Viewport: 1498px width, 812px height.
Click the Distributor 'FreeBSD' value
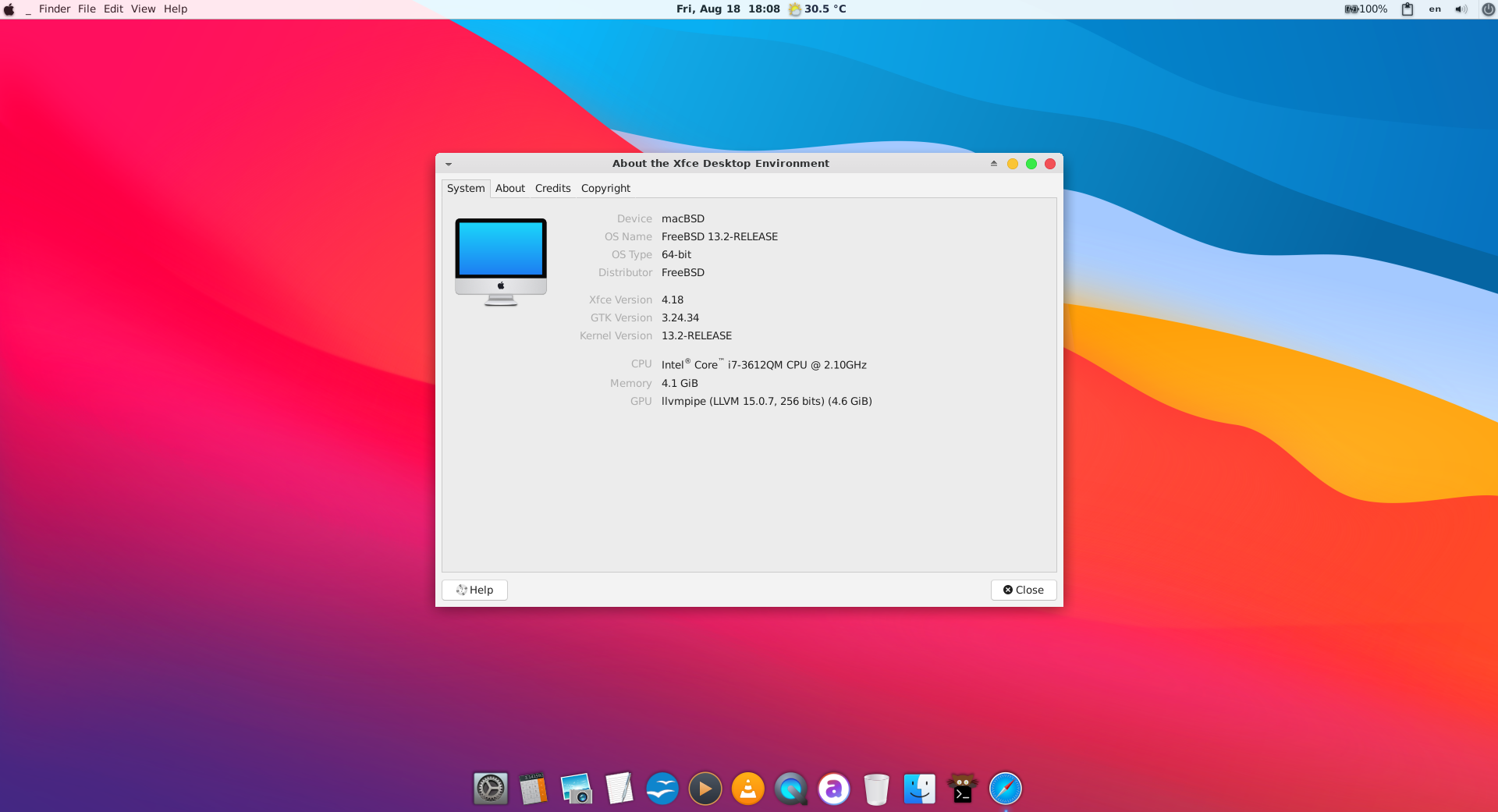point(683,272)
